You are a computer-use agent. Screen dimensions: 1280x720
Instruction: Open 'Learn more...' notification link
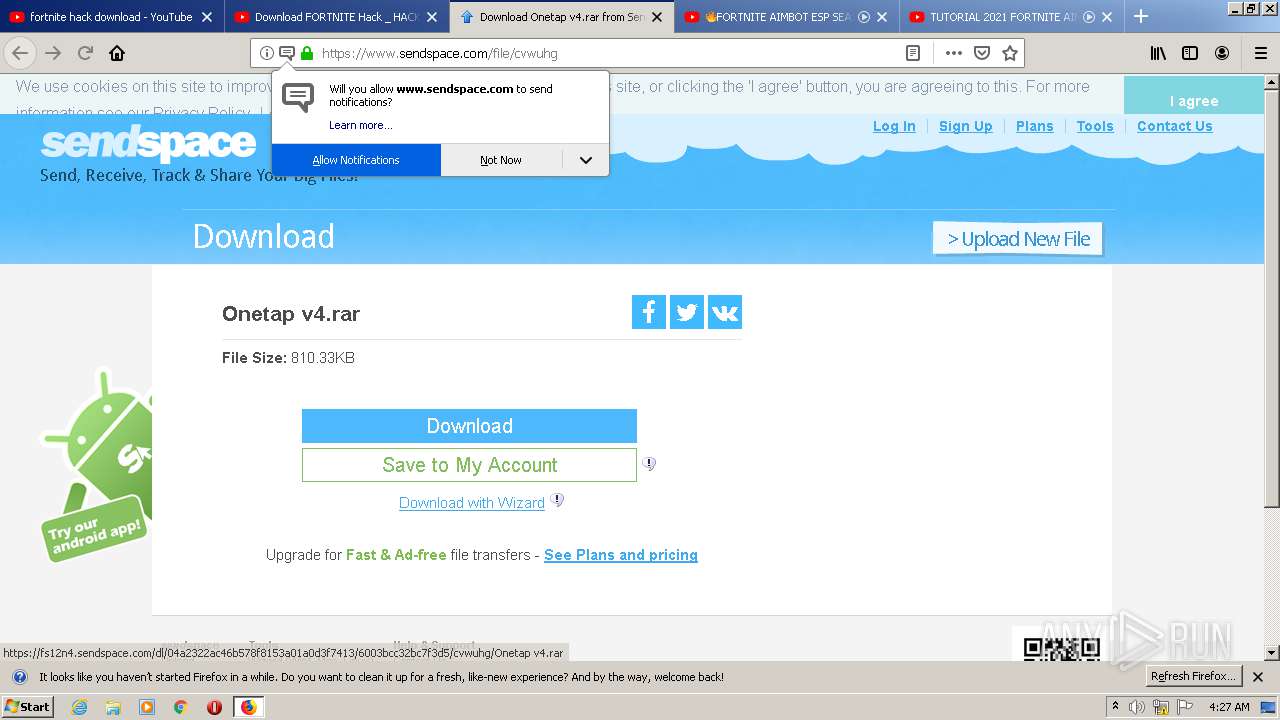(x=360, y=125)
